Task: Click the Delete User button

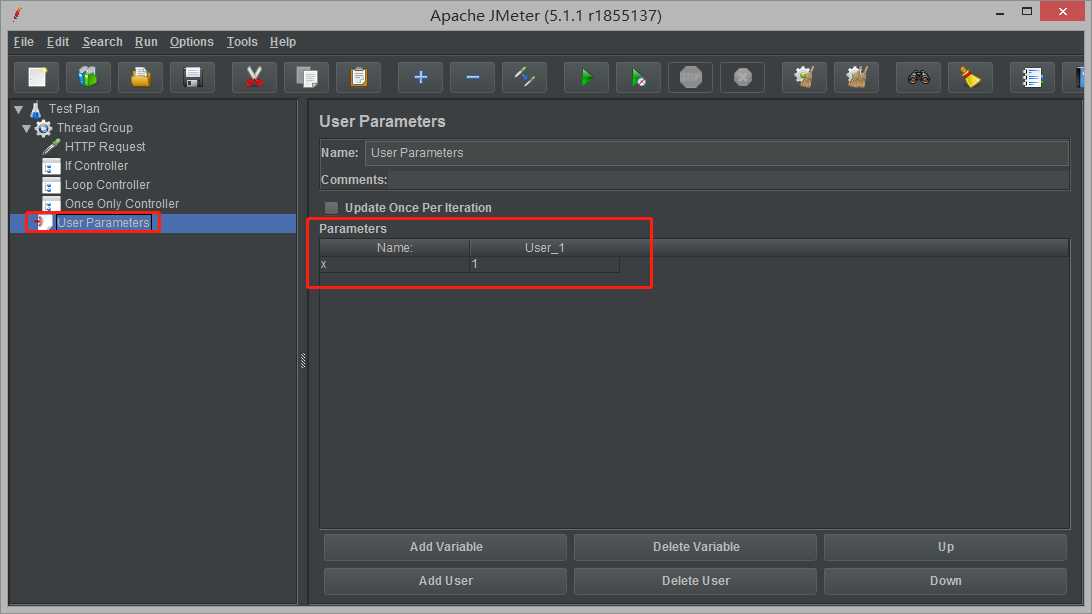Action: pos(696,581)
